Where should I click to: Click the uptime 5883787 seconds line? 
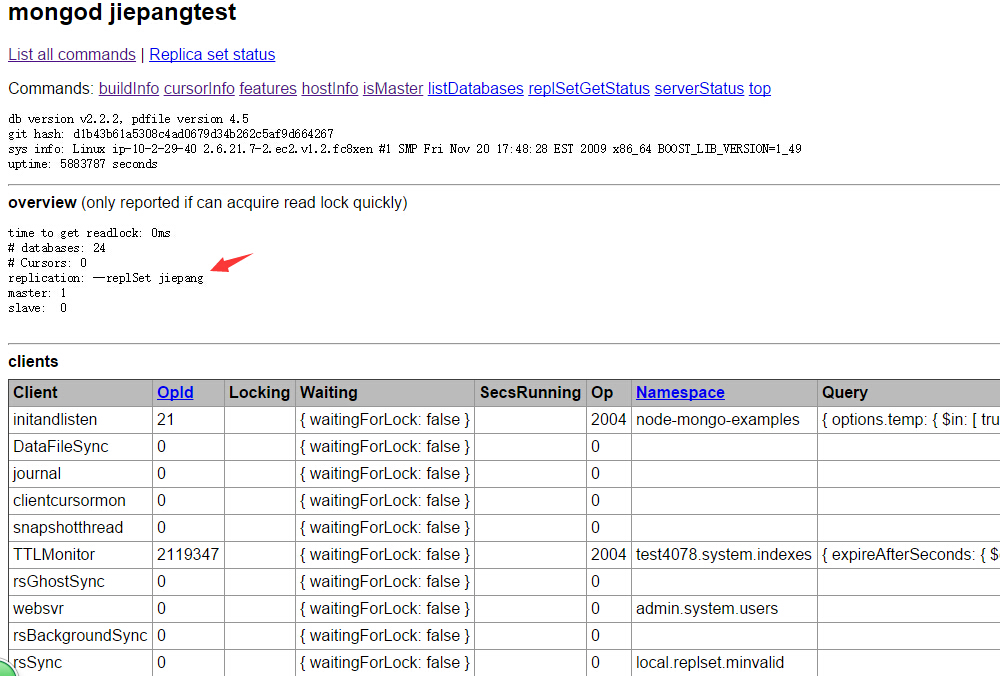(x=83, y=164)
